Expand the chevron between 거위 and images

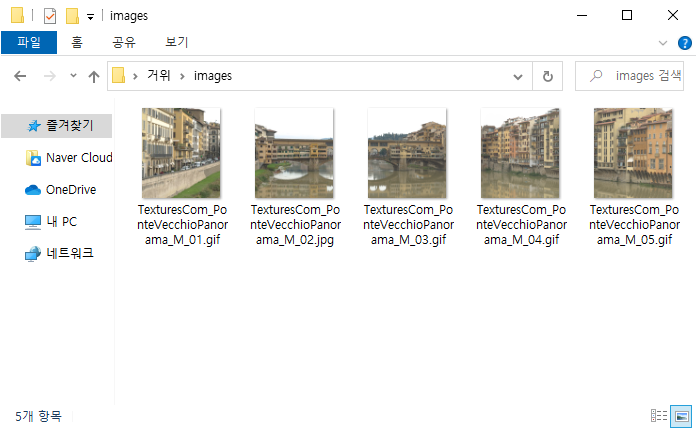(x=182, y=76)
